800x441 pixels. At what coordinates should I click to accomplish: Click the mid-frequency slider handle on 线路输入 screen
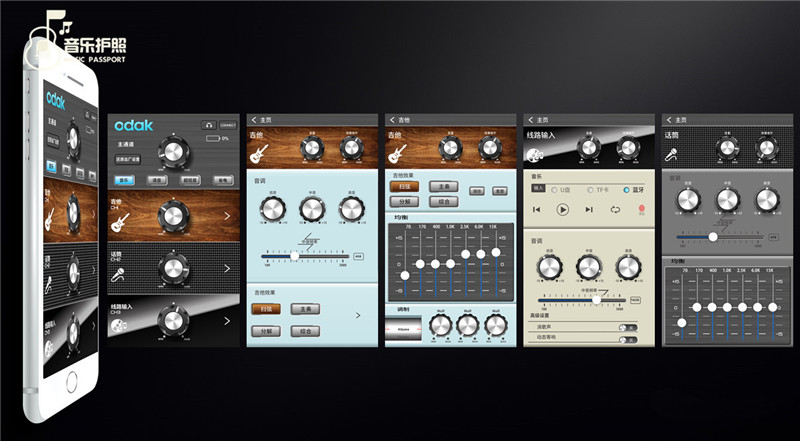click(x=596, y=300)
